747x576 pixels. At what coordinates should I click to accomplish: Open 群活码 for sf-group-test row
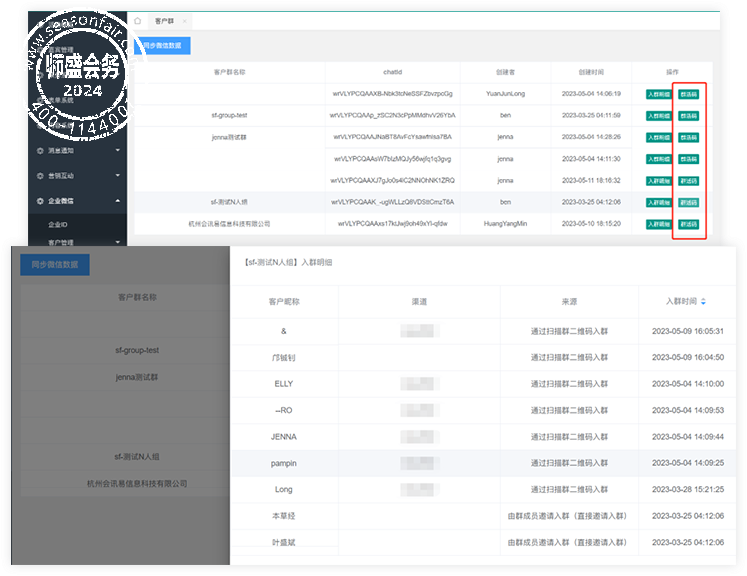(688, 116)
